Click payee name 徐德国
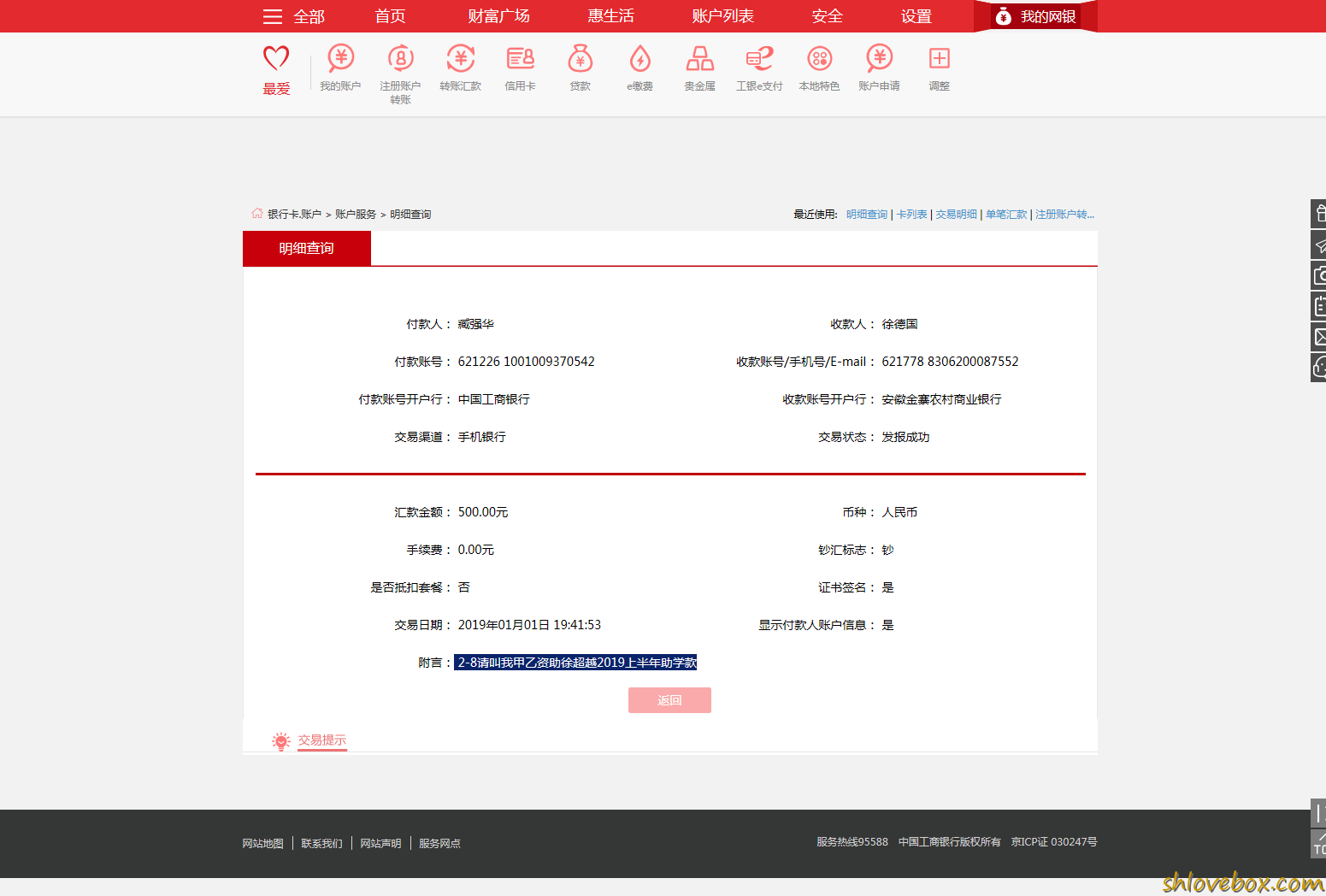 click(899, 324)
